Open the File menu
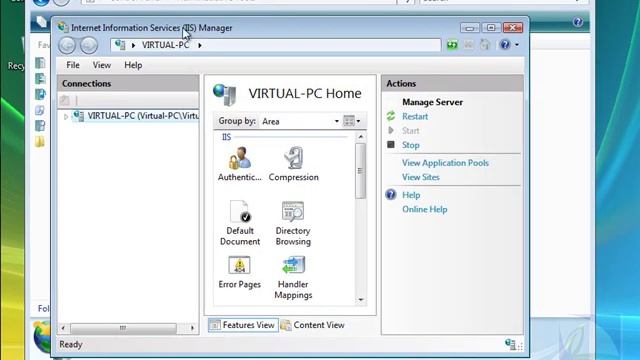 tap(73, 65)
